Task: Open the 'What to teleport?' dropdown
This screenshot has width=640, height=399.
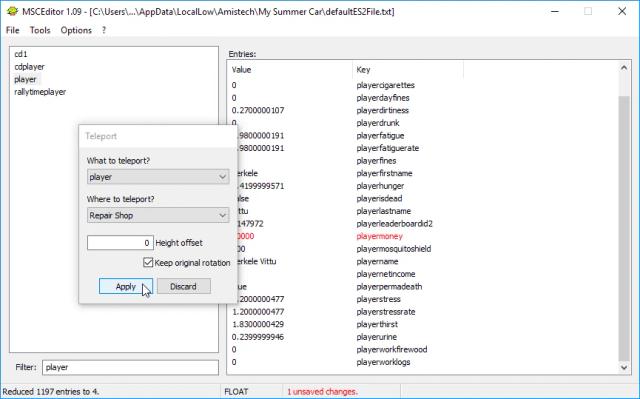Action: [x=158, y=177]
